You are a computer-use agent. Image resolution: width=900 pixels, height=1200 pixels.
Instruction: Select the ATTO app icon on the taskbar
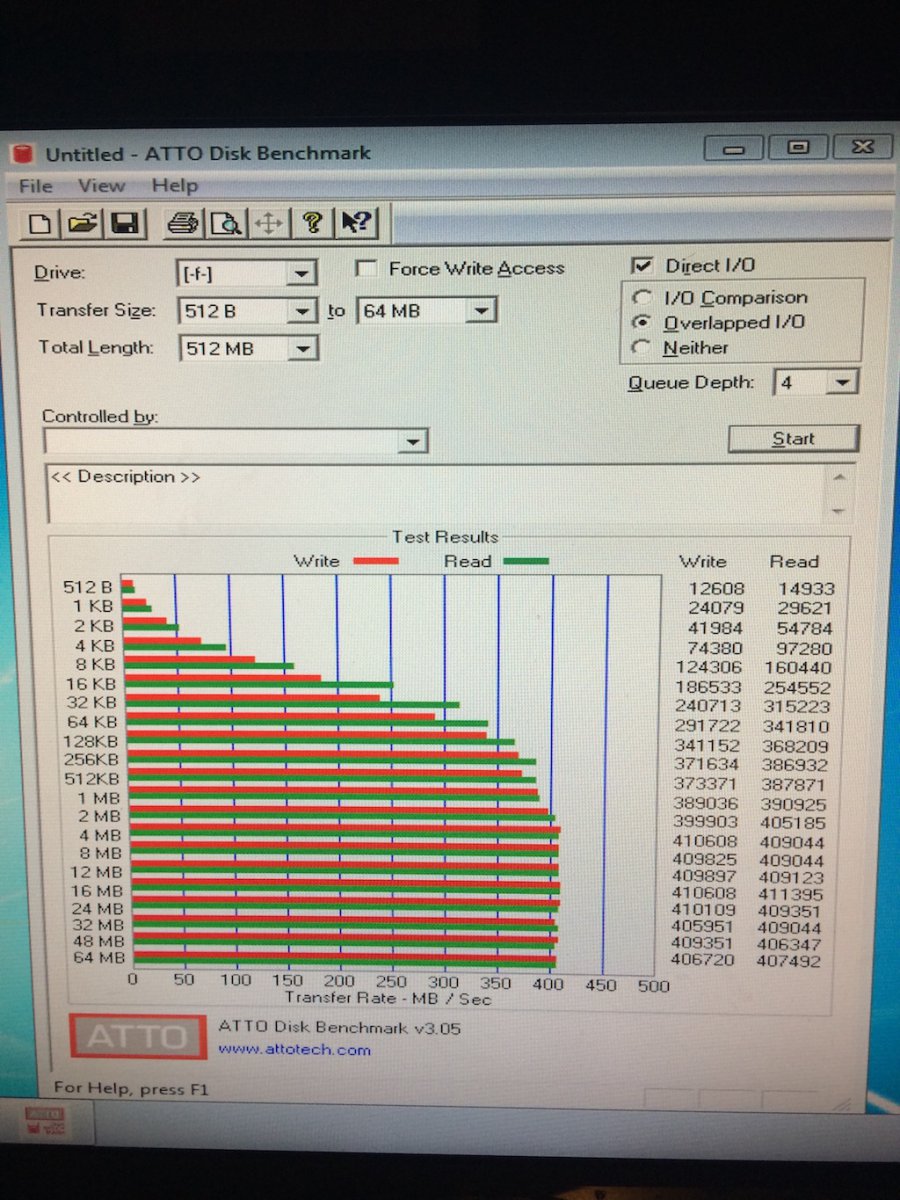click(x=45, y=1121)
